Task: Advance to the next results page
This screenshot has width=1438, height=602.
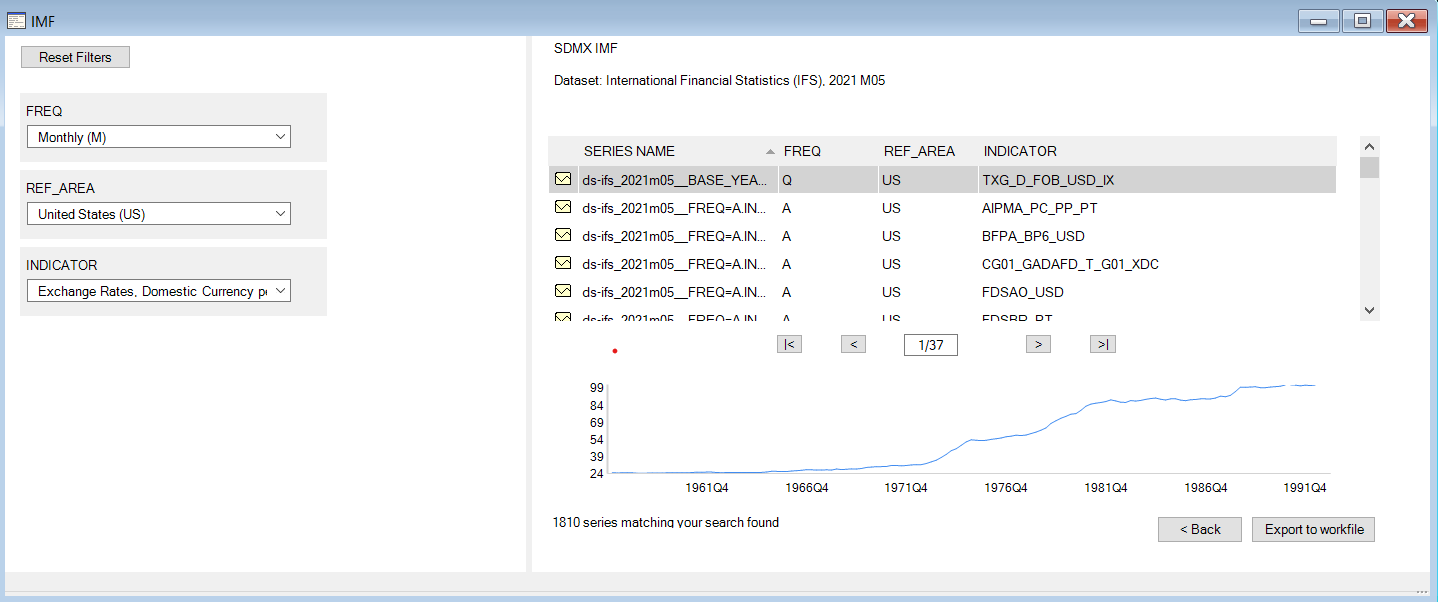Action: tap(1038, 344)
